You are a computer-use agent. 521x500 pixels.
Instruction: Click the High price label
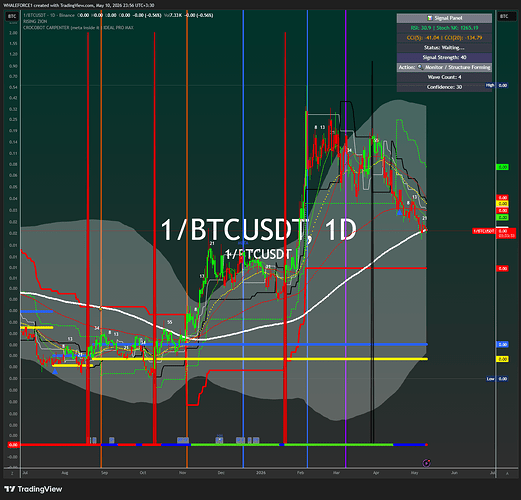coord(497,85)
